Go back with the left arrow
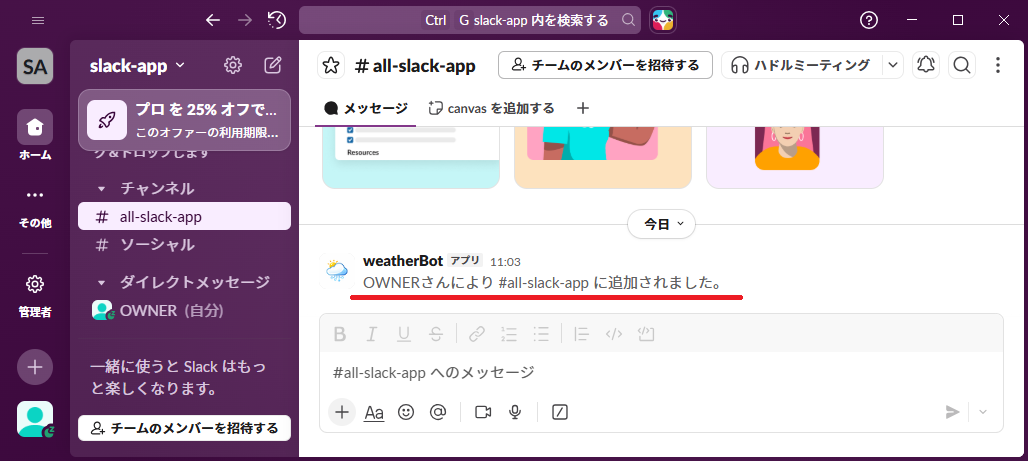 (212, 20)
